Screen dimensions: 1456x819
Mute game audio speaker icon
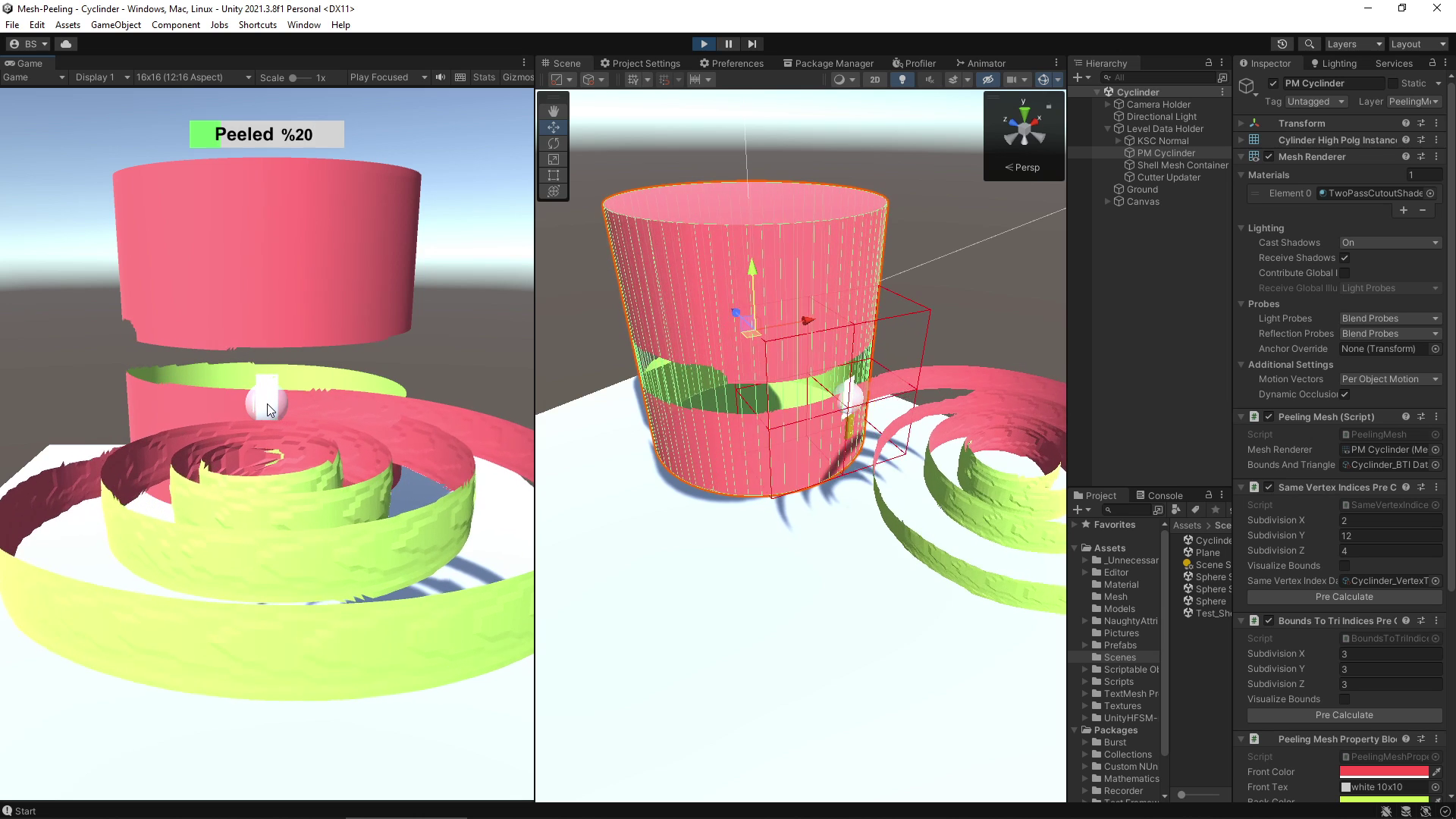pyautogui.click(x=440, y=77)
